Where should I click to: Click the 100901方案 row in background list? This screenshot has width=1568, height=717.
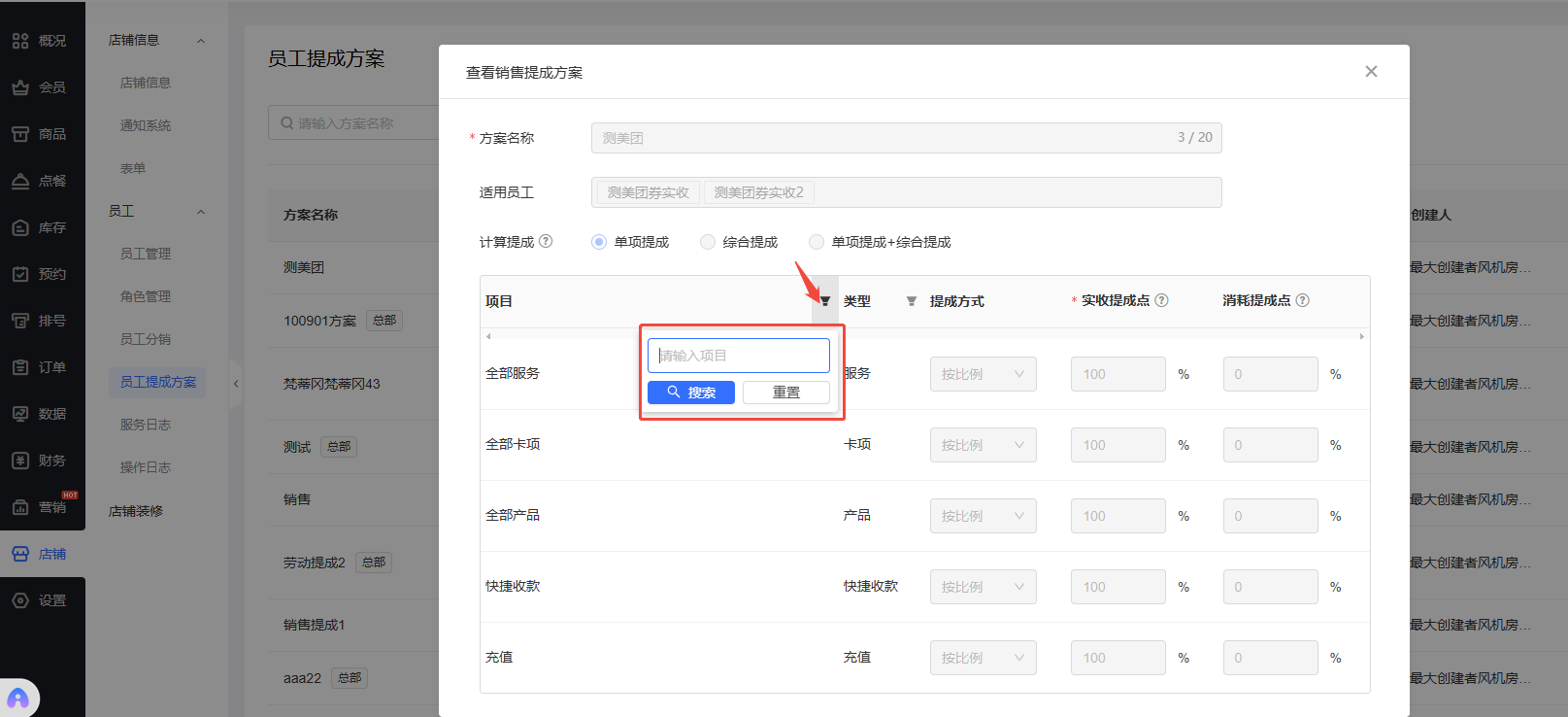tap(320, 321)
